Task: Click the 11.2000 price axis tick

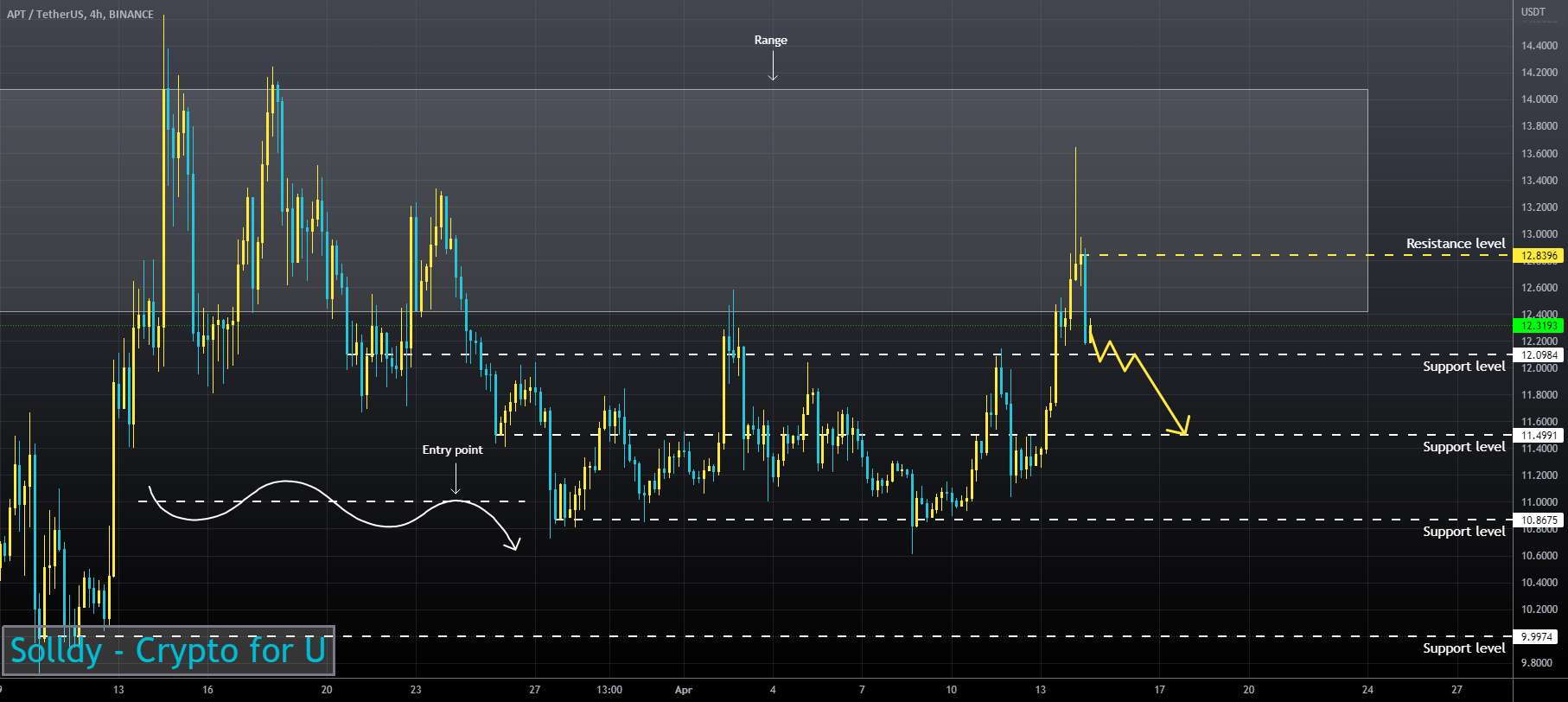Action: click(1539, 475)
